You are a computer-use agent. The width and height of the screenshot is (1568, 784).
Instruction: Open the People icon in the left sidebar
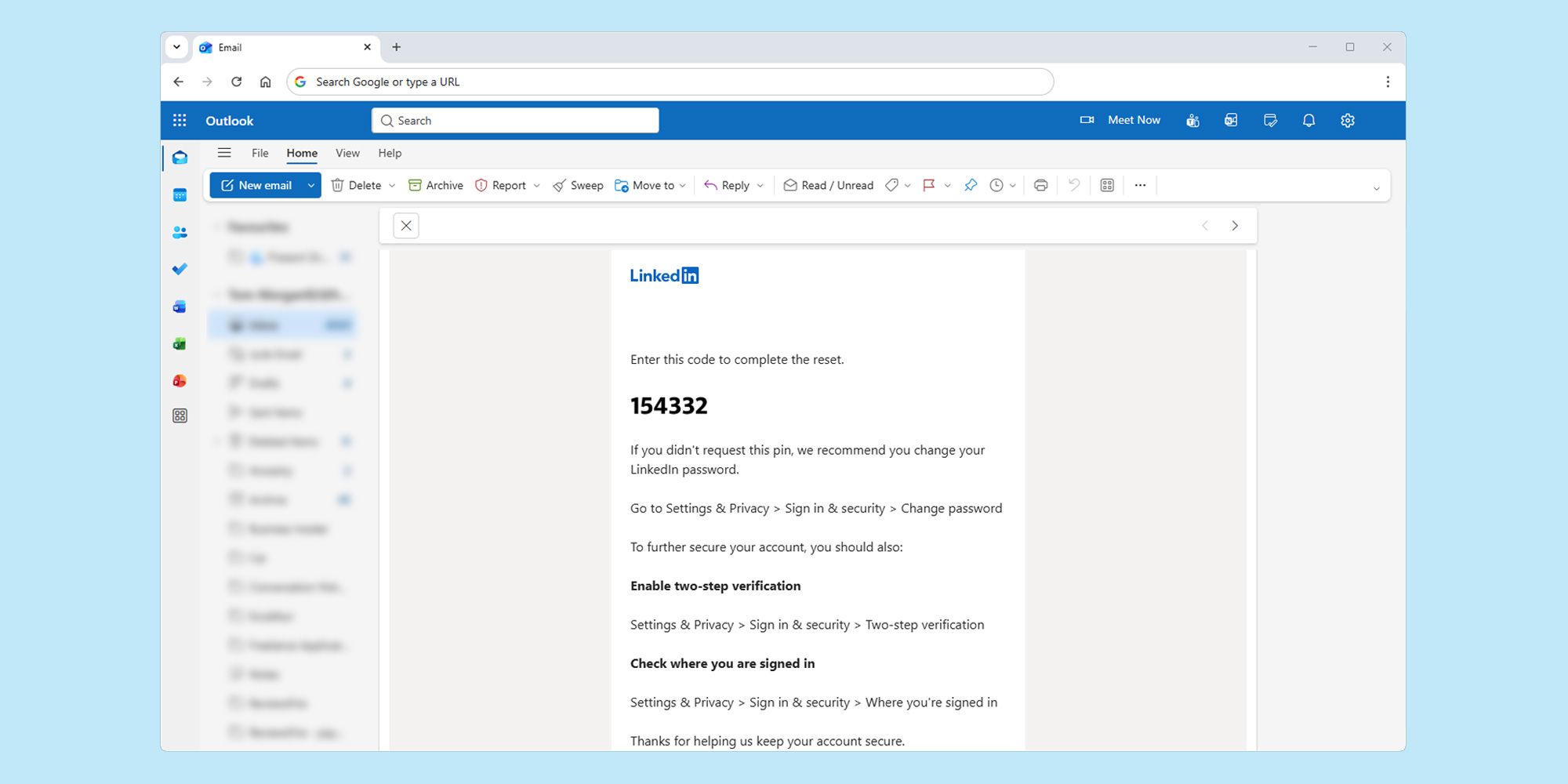point(179,232)
